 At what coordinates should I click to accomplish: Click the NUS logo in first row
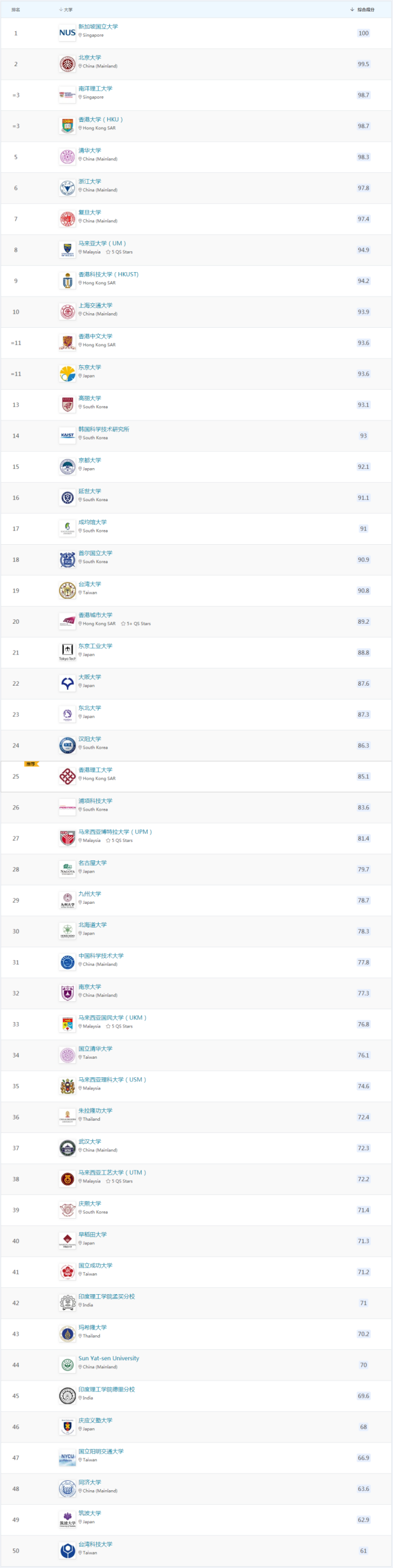(x=67, y=33)
